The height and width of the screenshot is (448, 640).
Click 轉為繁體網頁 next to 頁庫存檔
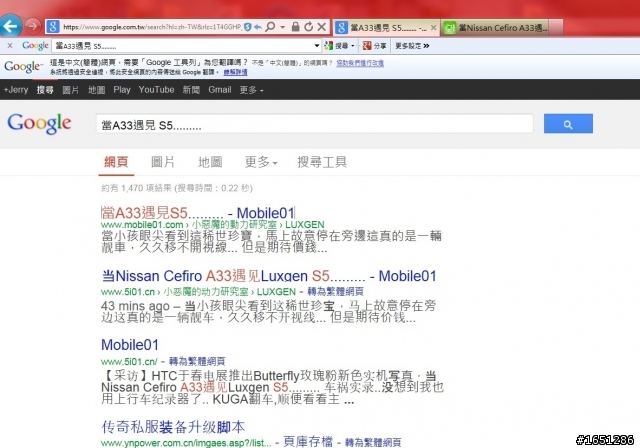click(373, 442)
